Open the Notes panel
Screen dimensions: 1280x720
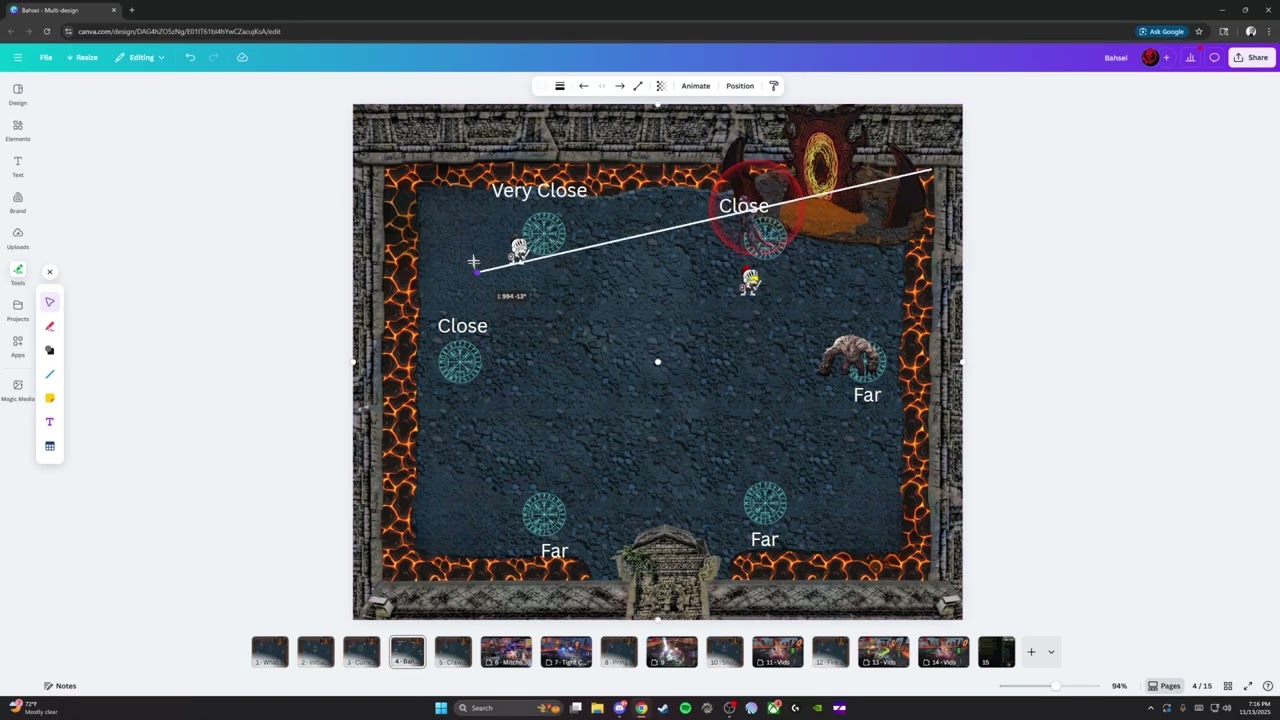[60, 686]
